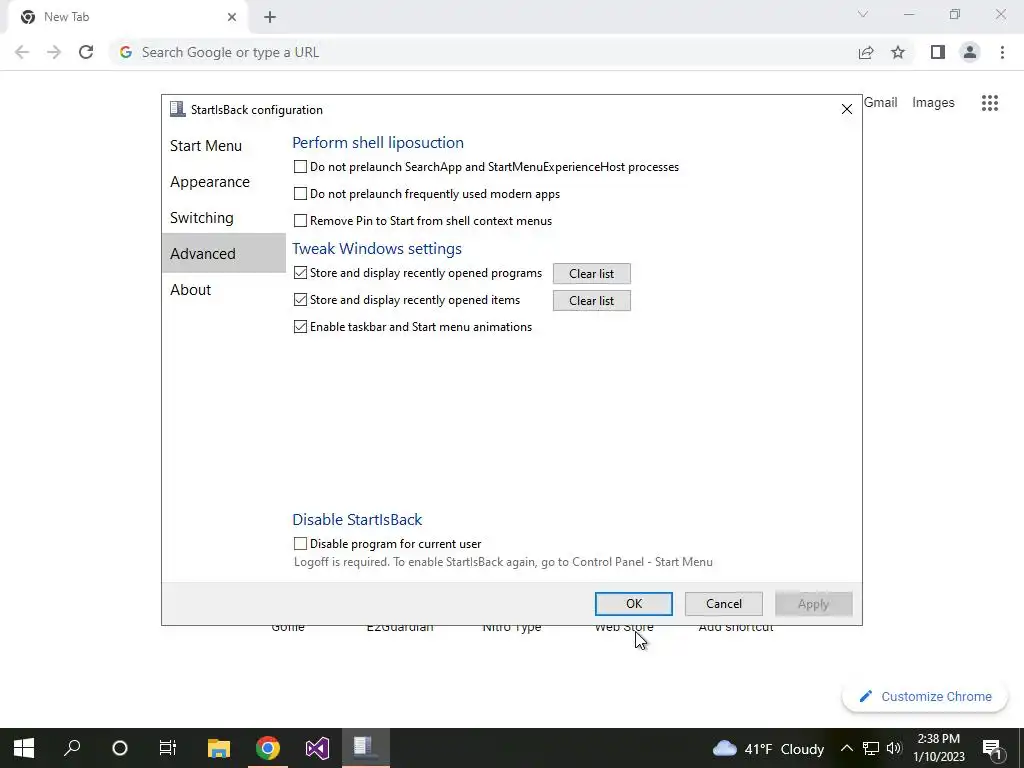Reload the page with the refresh icon
The width and height of the screenshot is (1024, 768).
pyautogui.click(x=86, y=52)
